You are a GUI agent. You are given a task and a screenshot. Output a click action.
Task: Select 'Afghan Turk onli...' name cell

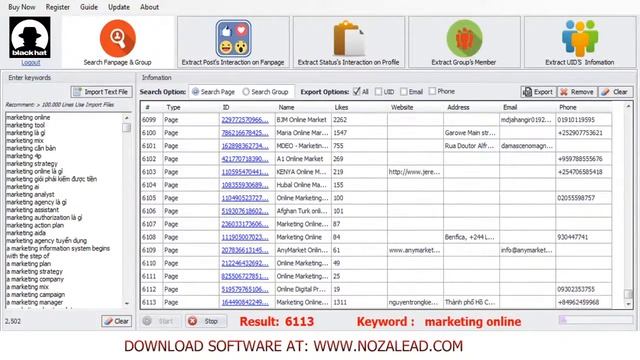point(303,211)
